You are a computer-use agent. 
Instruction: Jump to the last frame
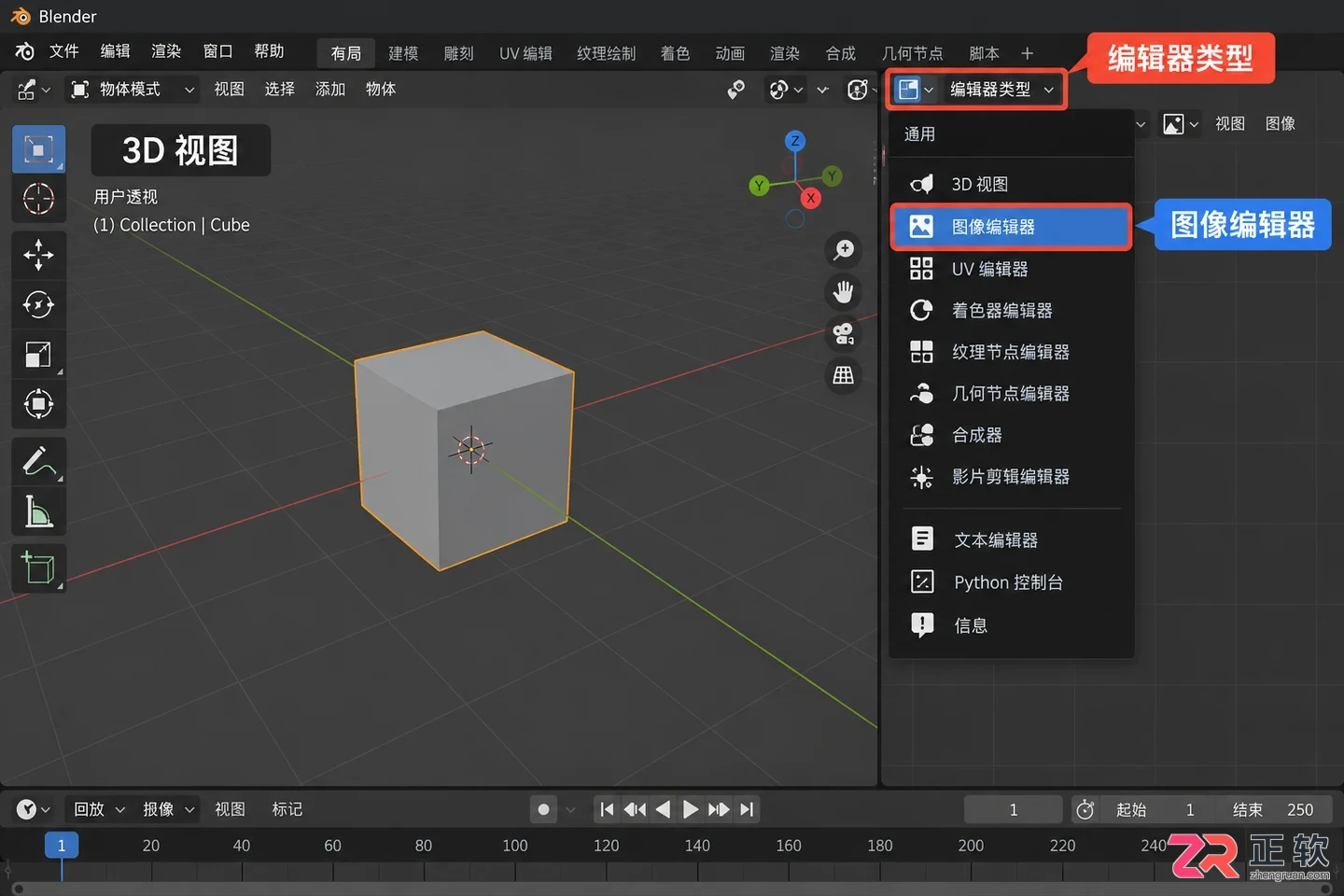747,809
